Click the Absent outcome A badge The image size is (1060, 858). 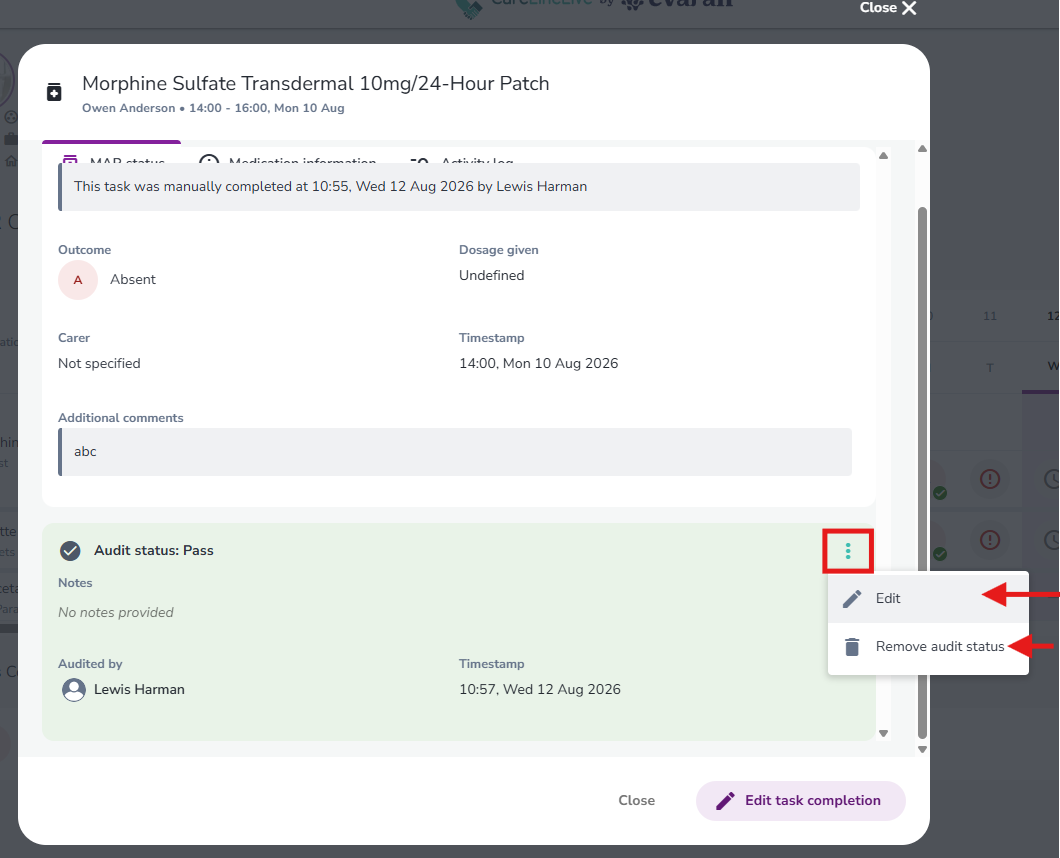pos(78,280)
